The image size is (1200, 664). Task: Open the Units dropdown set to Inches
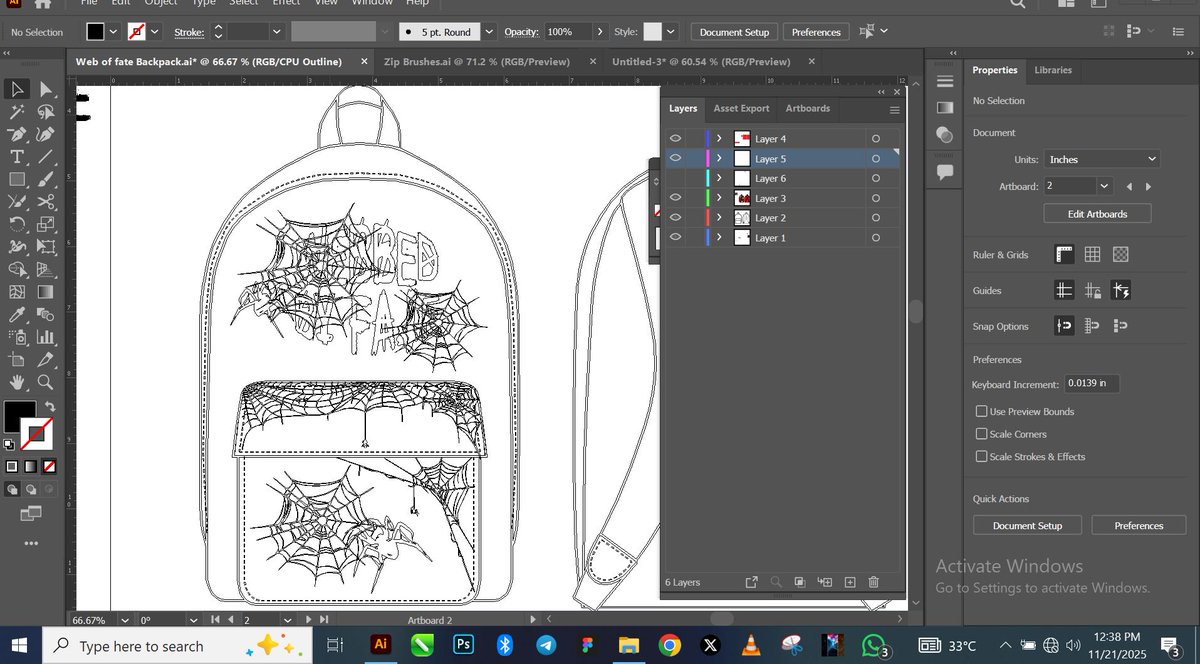1102,159
